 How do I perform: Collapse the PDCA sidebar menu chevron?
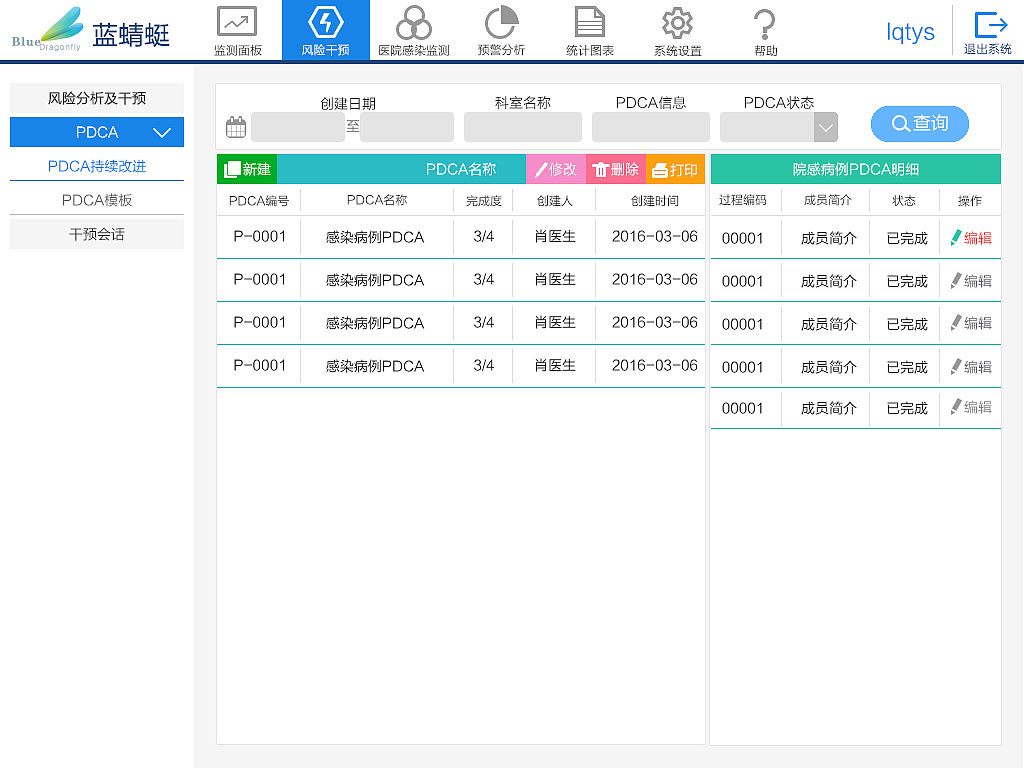(x=162, y=133)
